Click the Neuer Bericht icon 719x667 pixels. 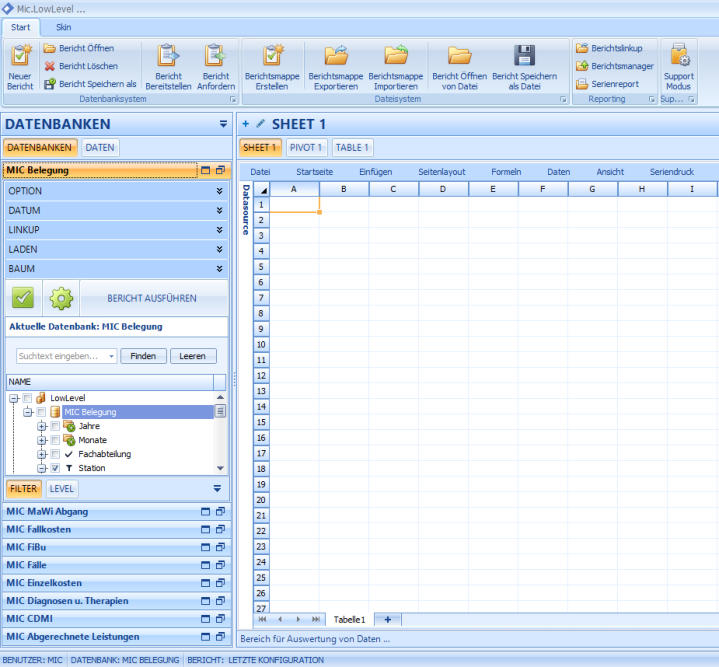20,68
